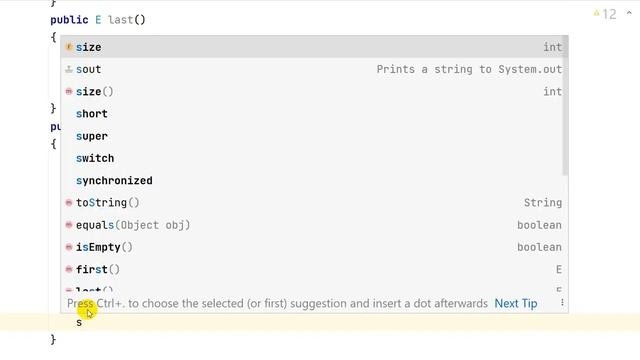Place the cursor in the last() method name
640x360 pixels.
pyautogui.click(x=121, y=20)
